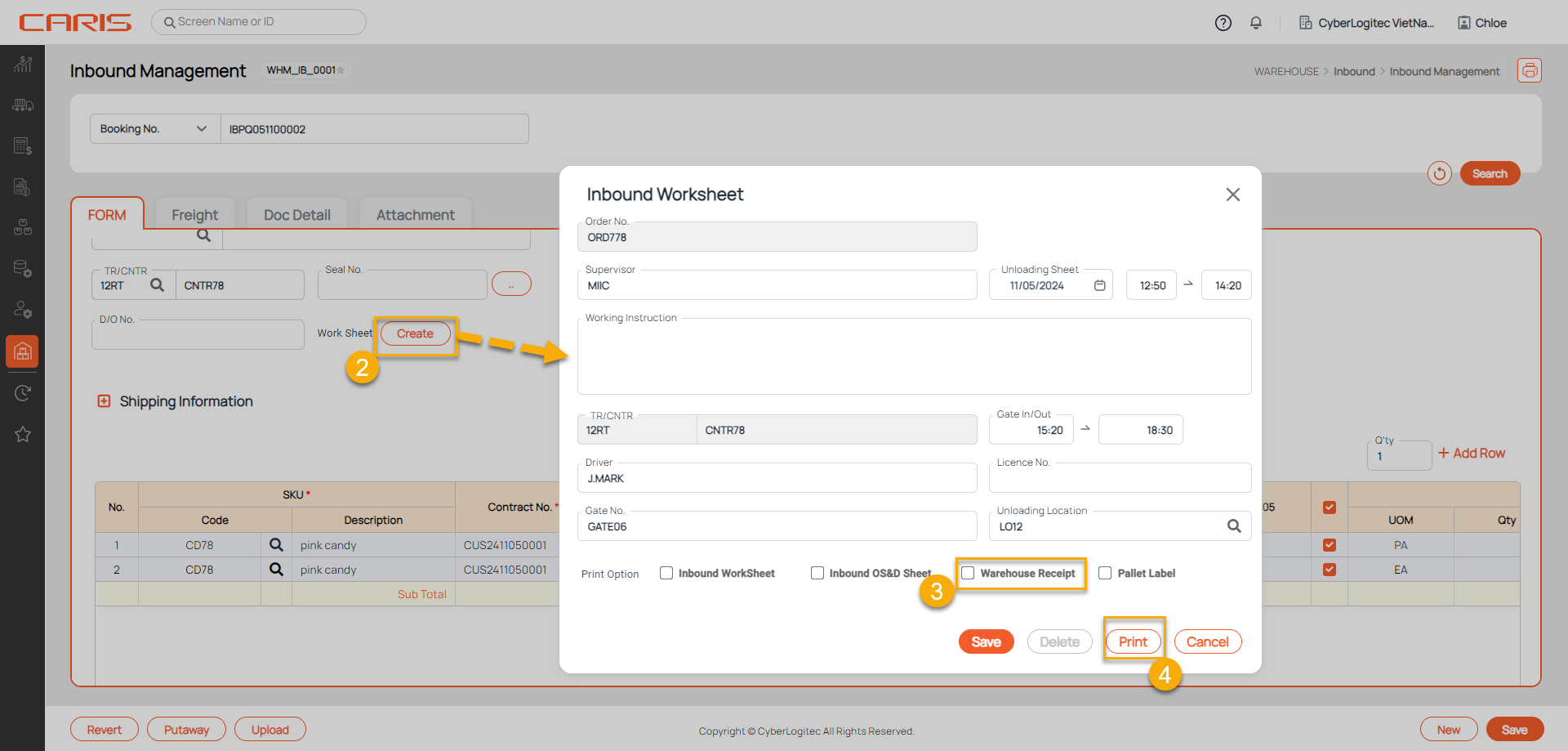Open the CyberLogitec VietNam company selector

point(1366,23)
